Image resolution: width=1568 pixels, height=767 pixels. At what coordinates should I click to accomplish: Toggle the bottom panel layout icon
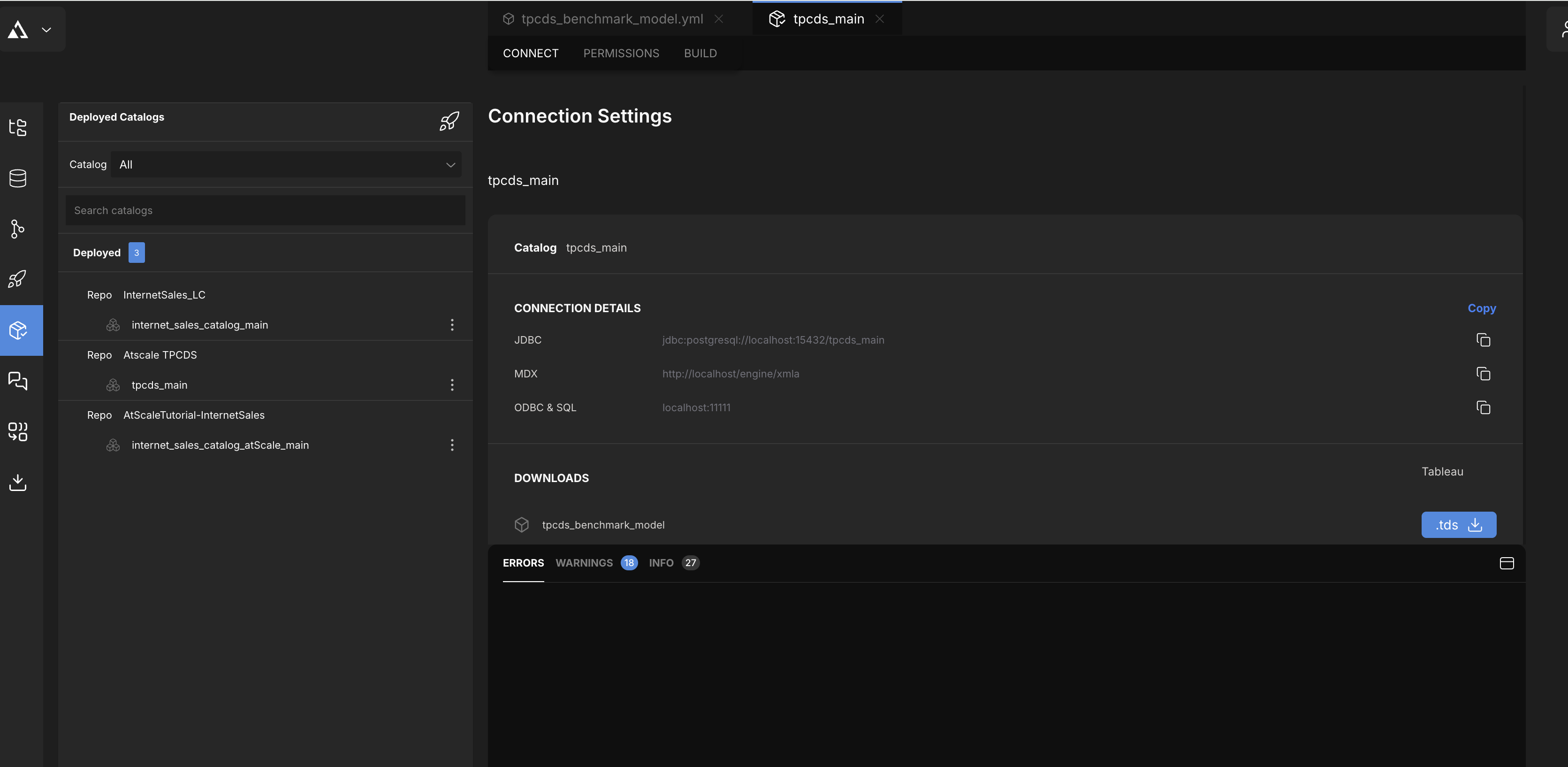(x=1507, y=563)
